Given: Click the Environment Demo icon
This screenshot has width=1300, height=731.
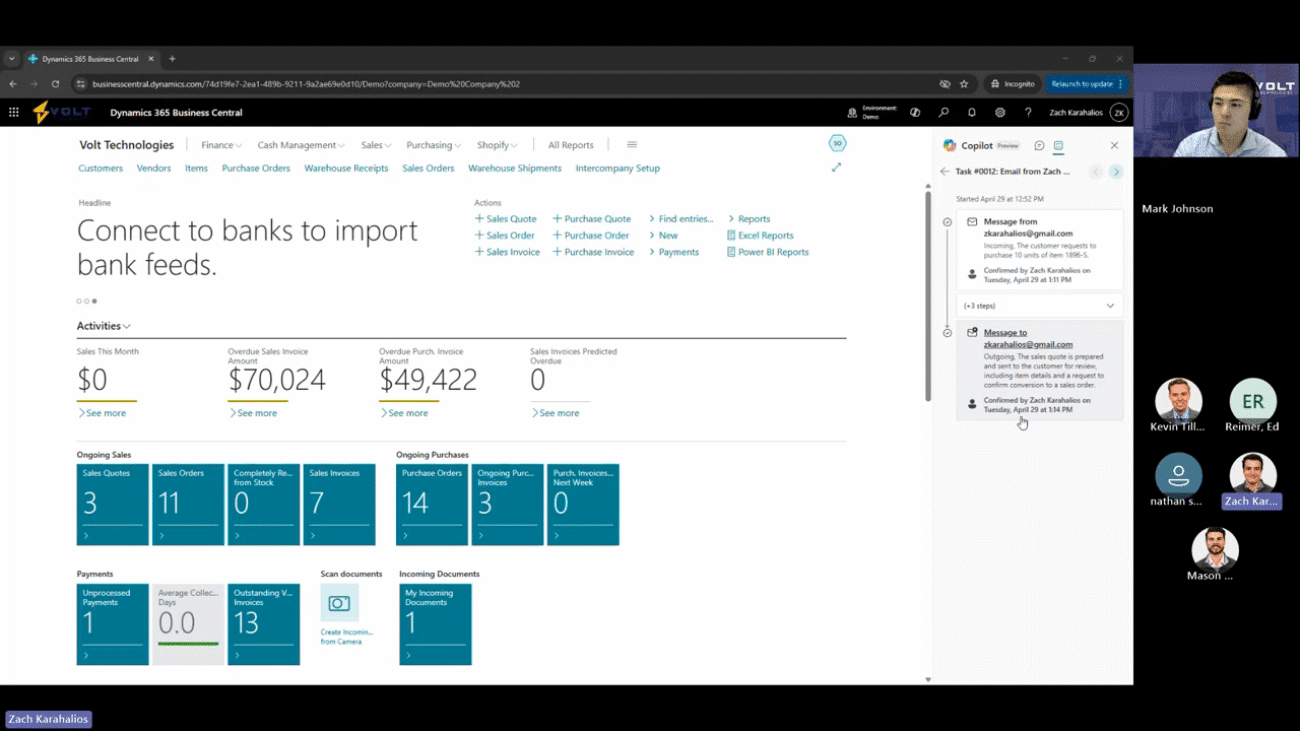Looking at the screenshot, I should coord(852,113).
